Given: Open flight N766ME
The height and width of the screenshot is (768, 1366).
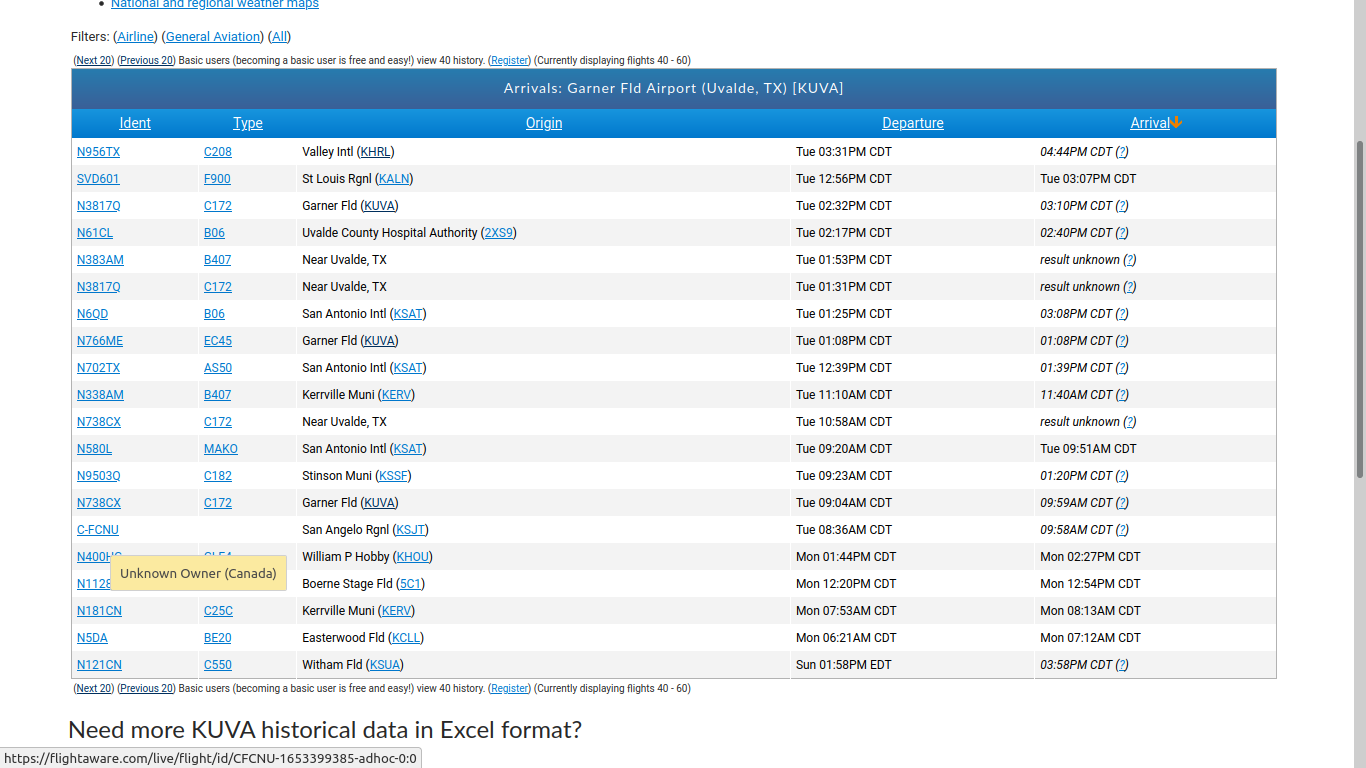Looking at the screenshot, I should pyautogui.click(x=100, y=341).
